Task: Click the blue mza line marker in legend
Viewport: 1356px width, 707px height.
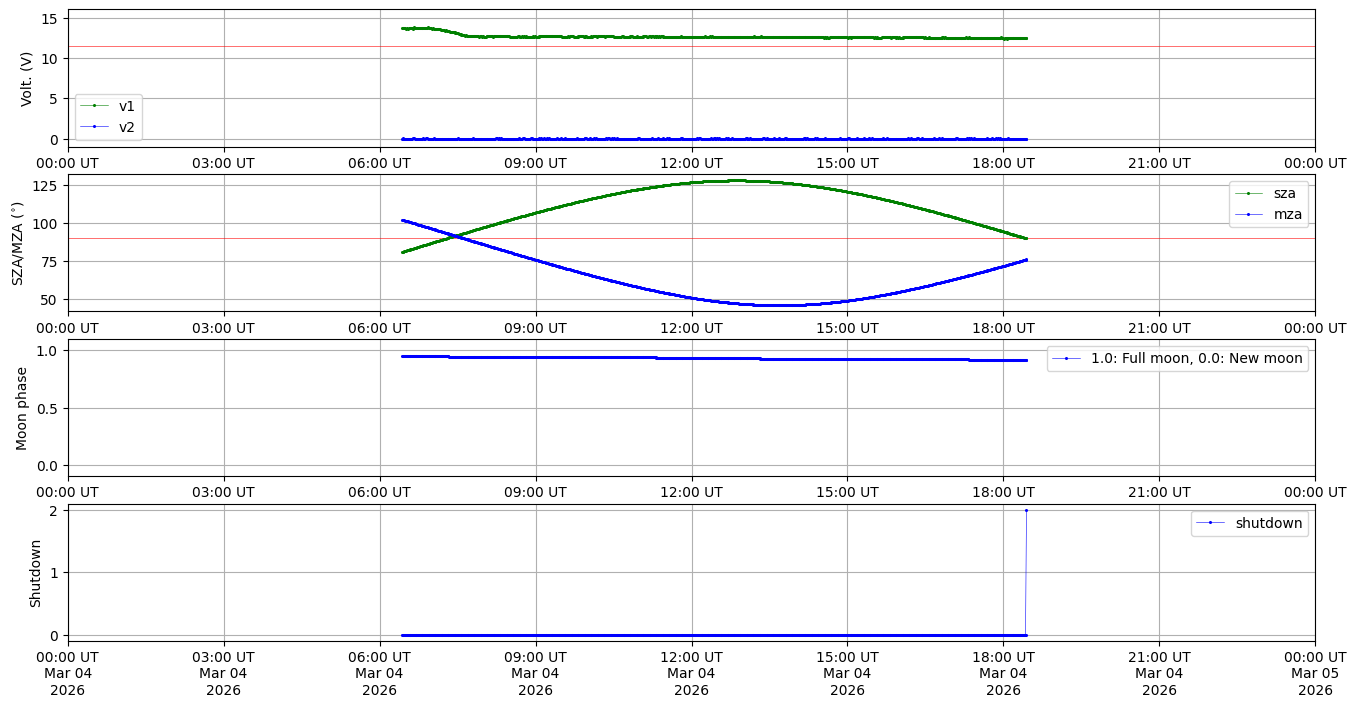Action: [x=1250, y=213]
